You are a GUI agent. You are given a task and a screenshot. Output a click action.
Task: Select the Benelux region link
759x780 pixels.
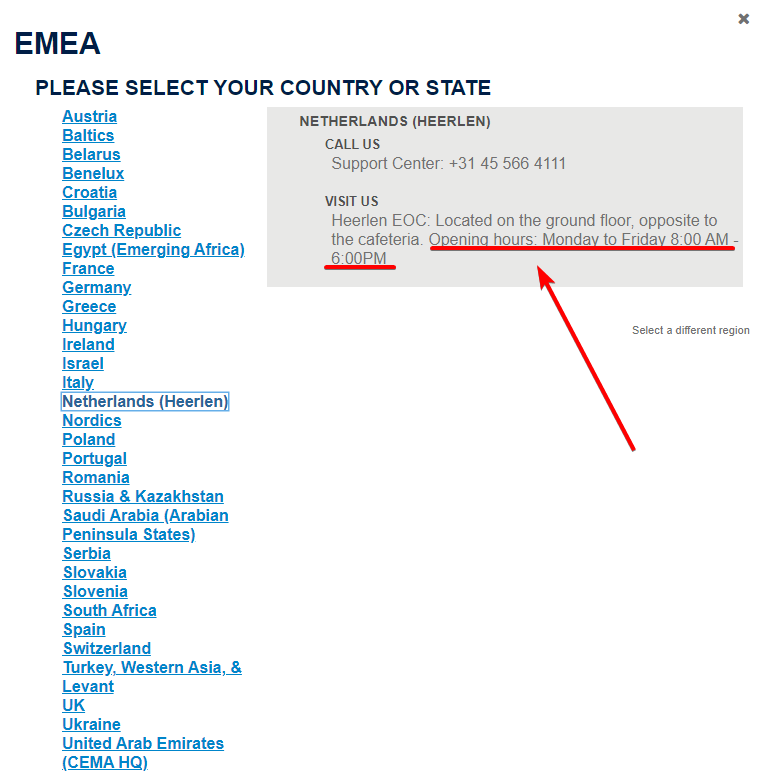(x=93, y=173)
